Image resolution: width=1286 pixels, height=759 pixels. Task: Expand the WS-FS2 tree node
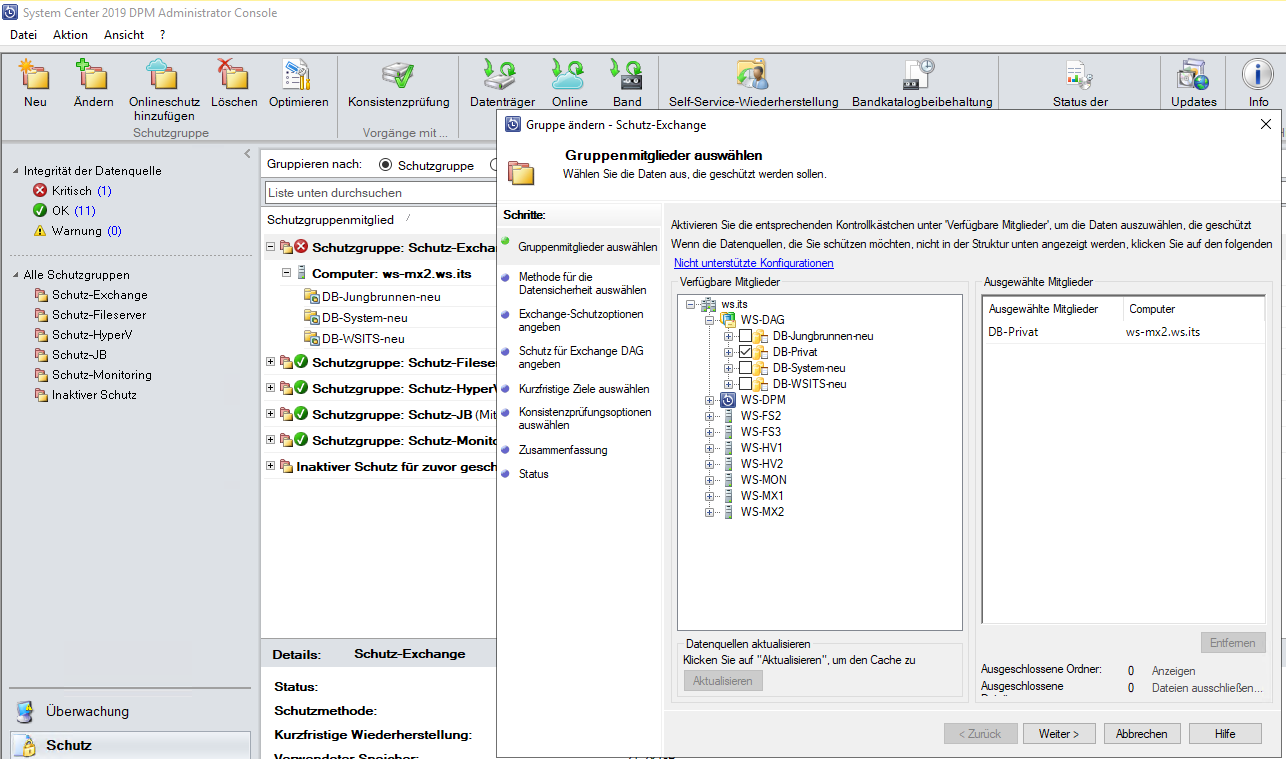coord(710,416)
